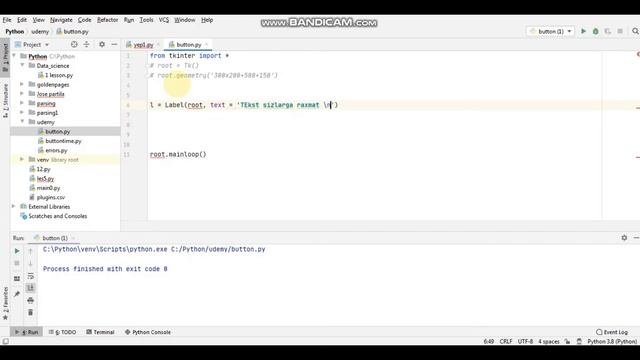This screenshot has width=640, height=360.
Task: Close the button.py editor tab
Action: click(x=207, y=44)
